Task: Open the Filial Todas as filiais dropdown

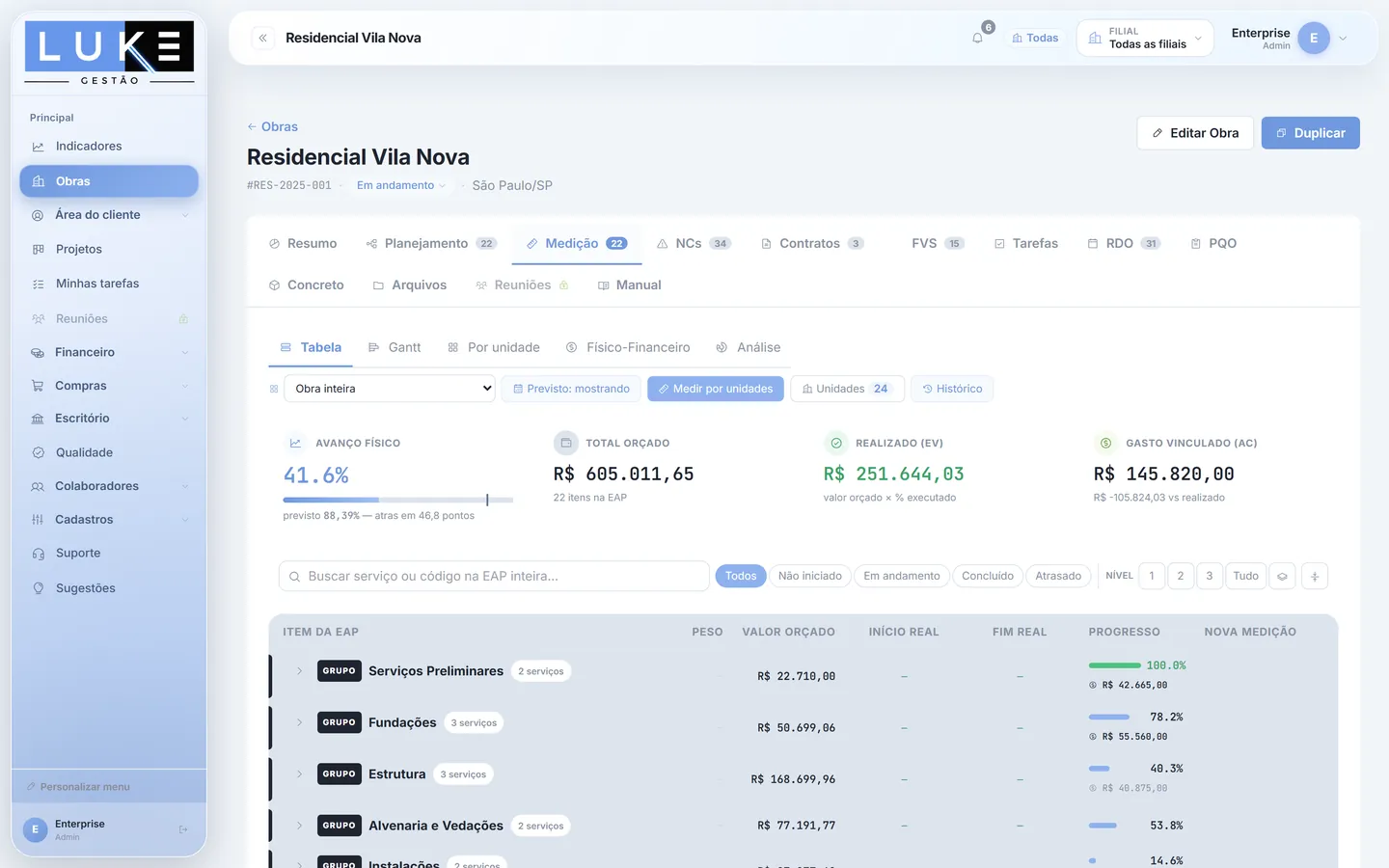Action: pyautogui.click(x=1145, y=39)
